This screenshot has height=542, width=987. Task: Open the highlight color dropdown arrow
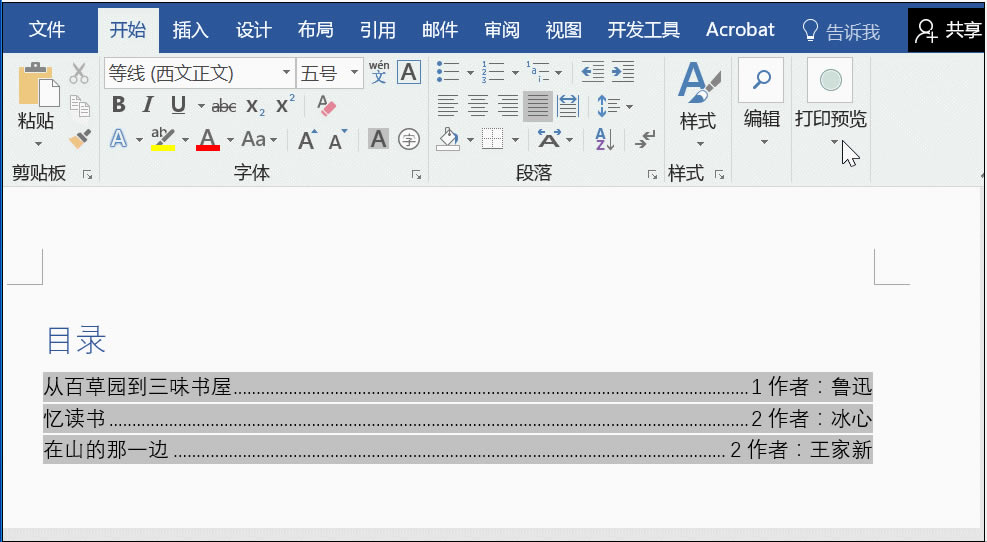point(185,140)
